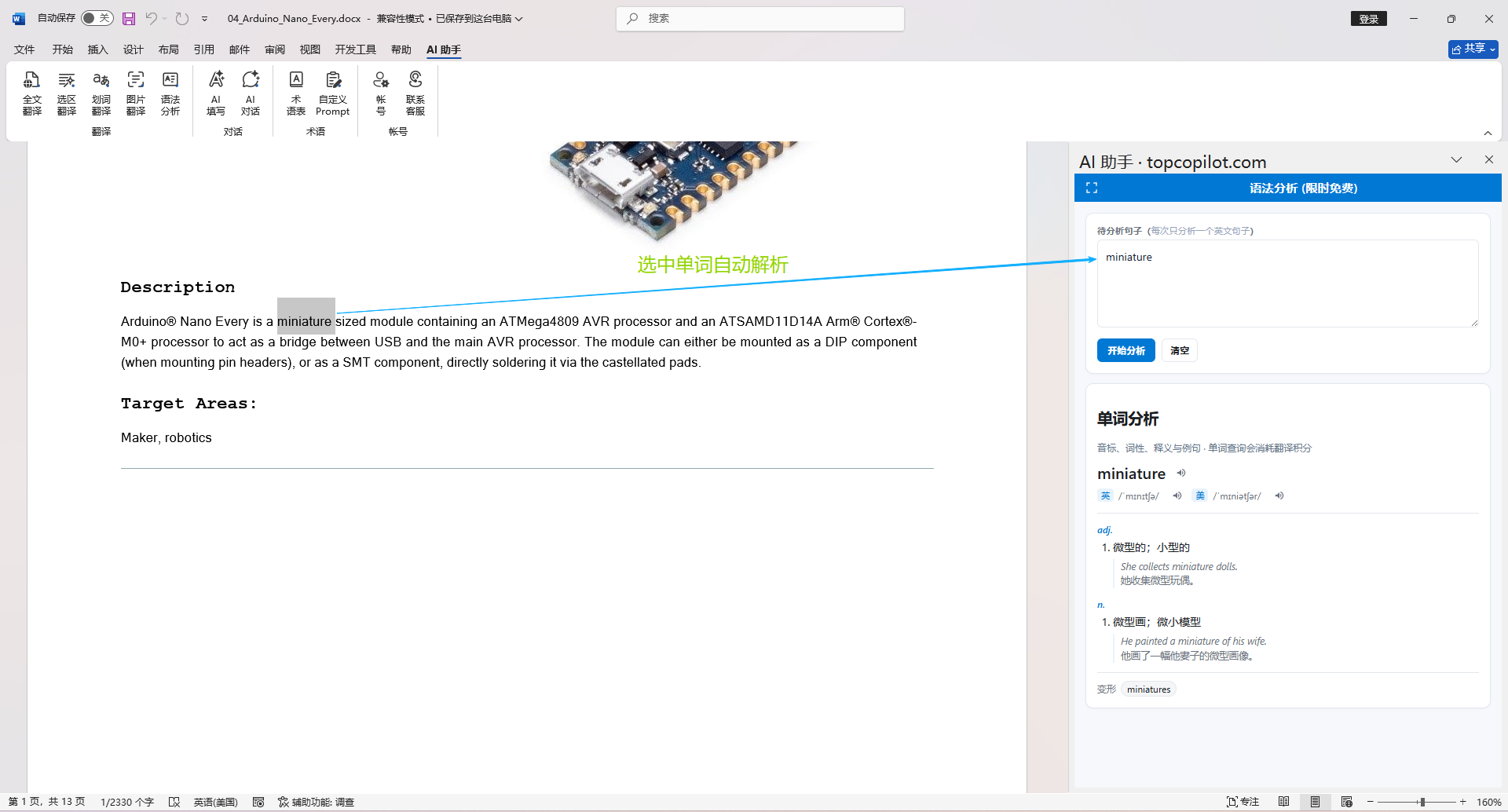The width and height of the screenshot is (1508, 812).
Task: Click the 全文翻译 full-text translate icon
Action: pos(32,93)
